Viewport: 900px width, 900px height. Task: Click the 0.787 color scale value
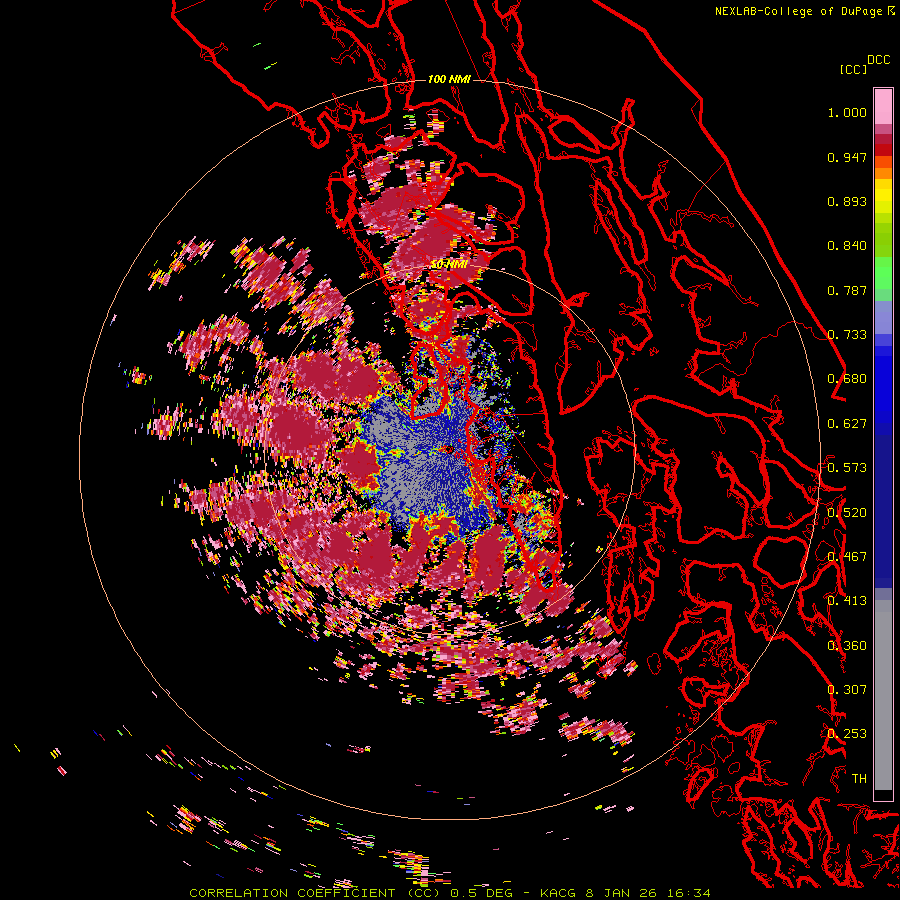[847, 290]
